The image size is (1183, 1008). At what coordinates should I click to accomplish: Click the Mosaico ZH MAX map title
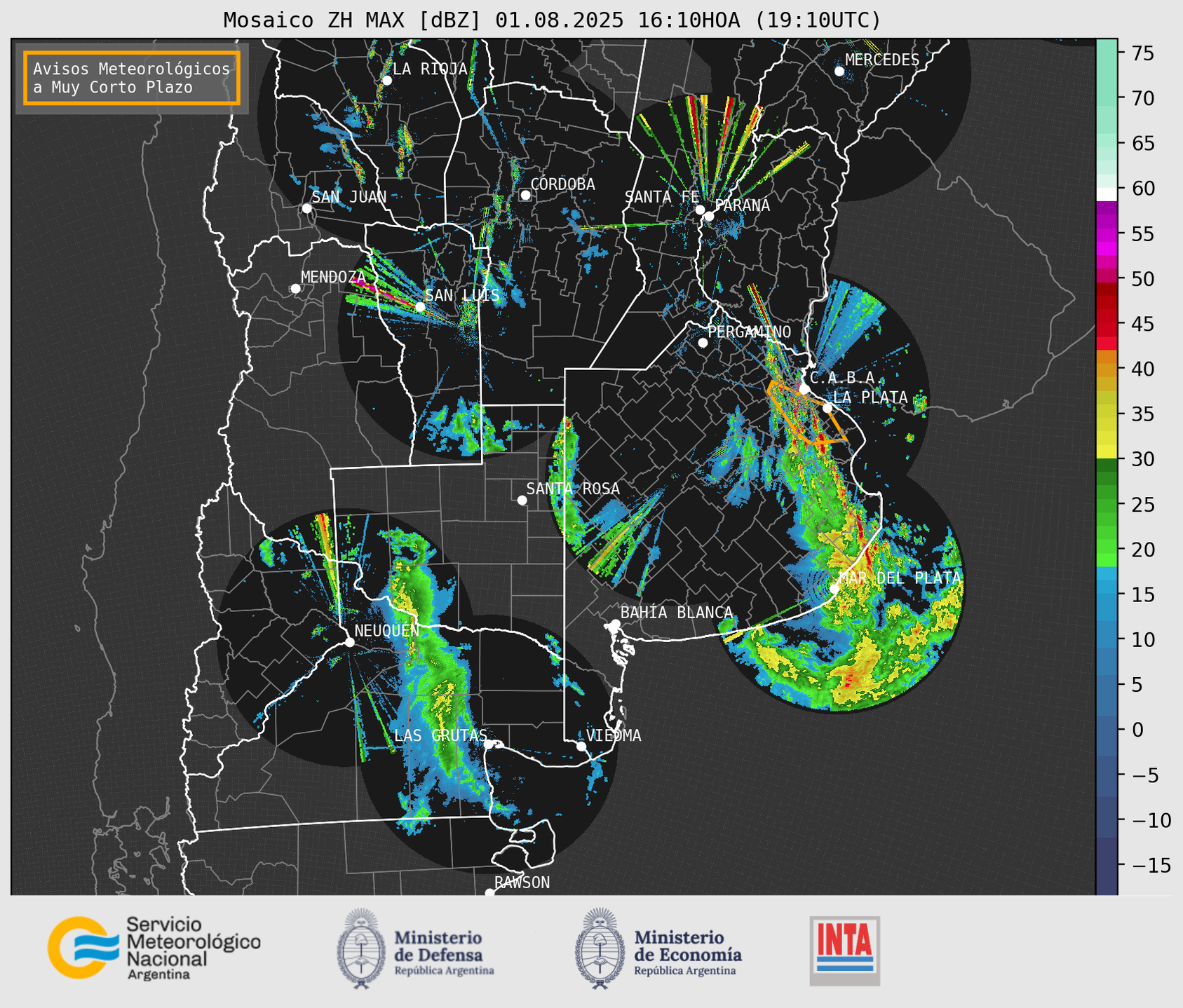[x=552, y=20]
